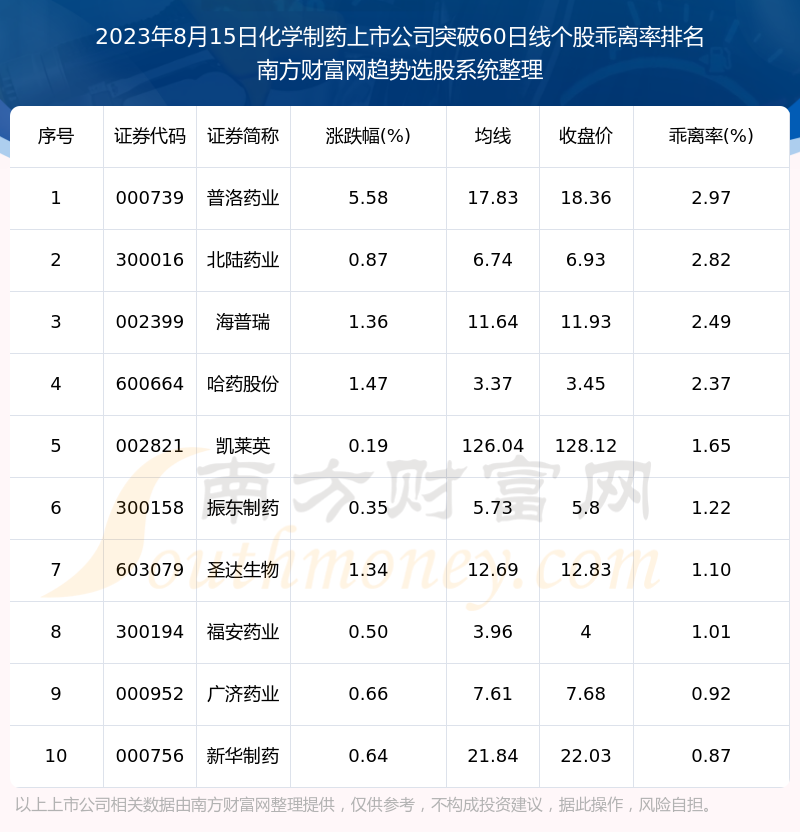
Task: Click the disclaimer footer text
Action: pos(364,805)
